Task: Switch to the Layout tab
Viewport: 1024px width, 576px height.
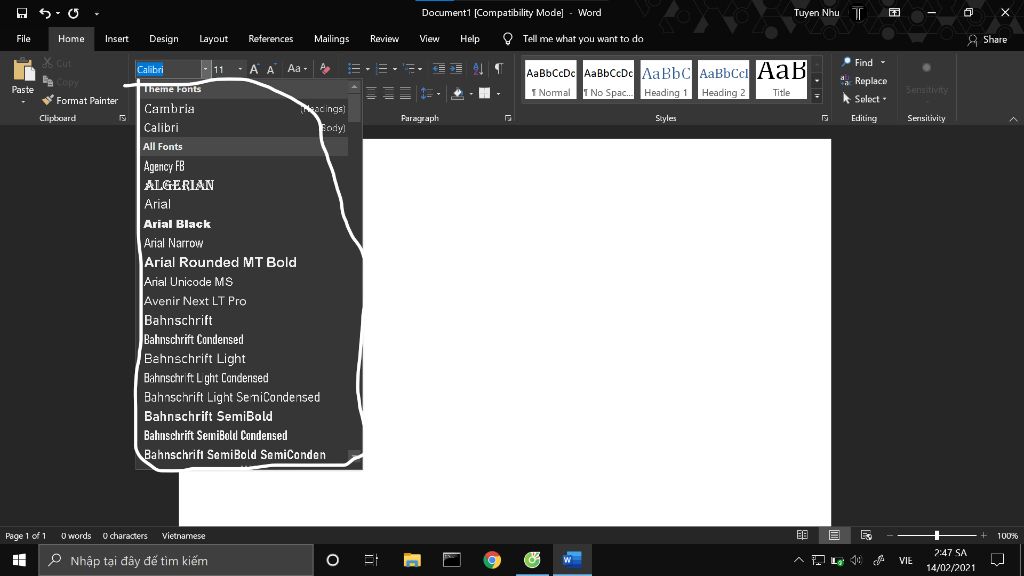Action: point(213,39)
